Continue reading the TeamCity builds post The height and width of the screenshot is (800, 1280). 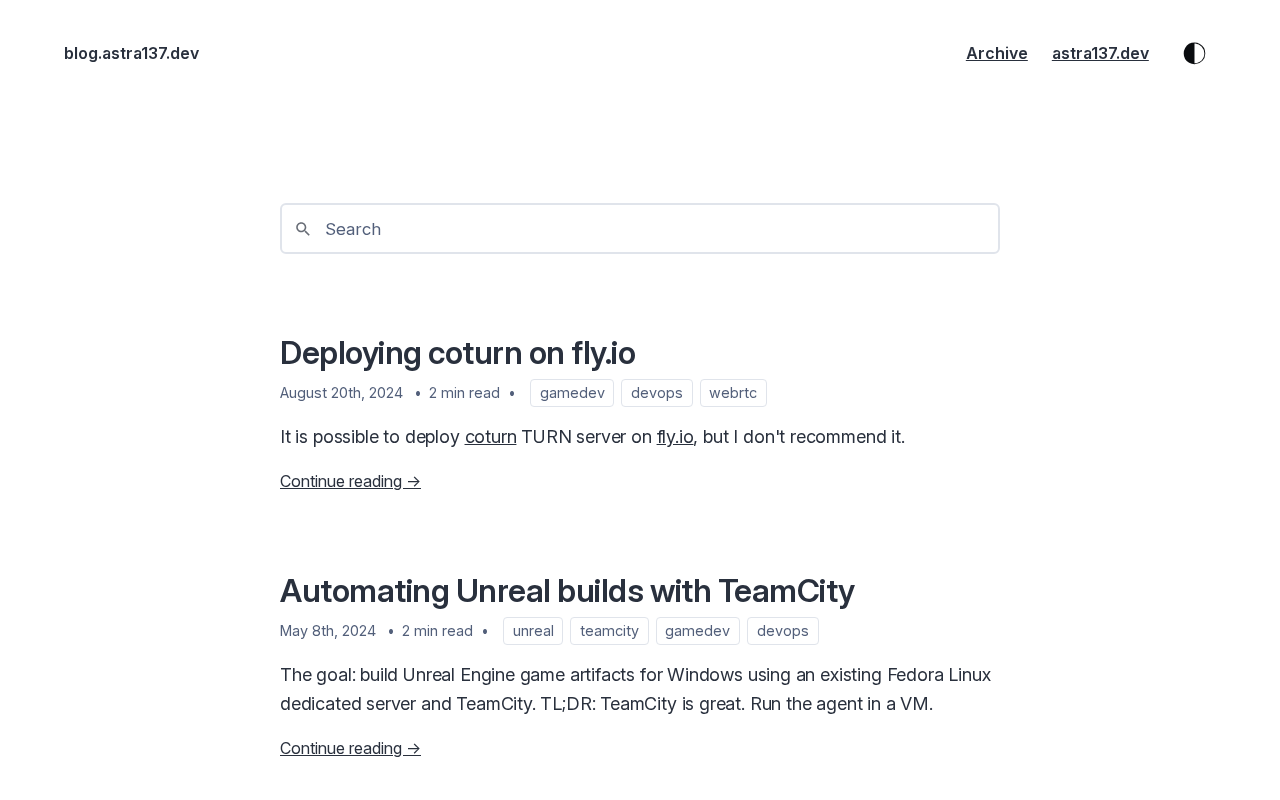coord(350,748)
